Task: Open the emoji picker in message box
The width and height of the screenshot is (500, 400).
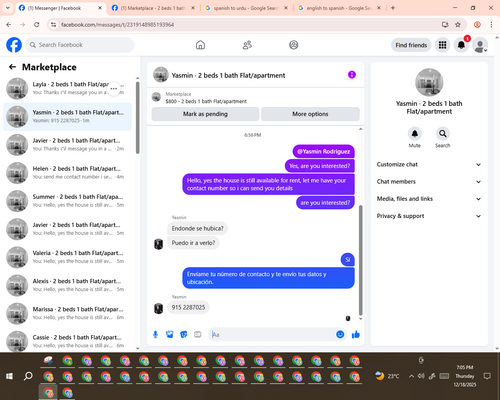Action: (340, 334)
